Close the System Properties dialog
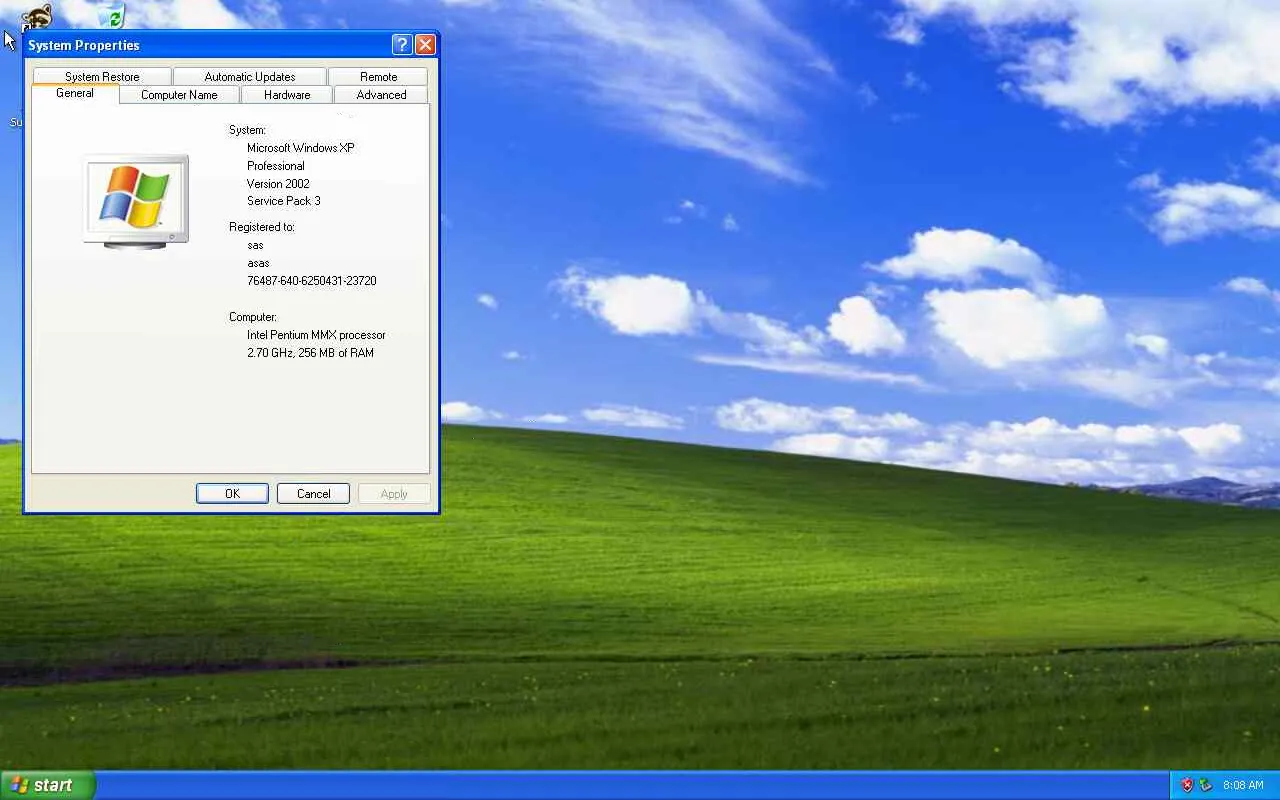 point(425,44)
